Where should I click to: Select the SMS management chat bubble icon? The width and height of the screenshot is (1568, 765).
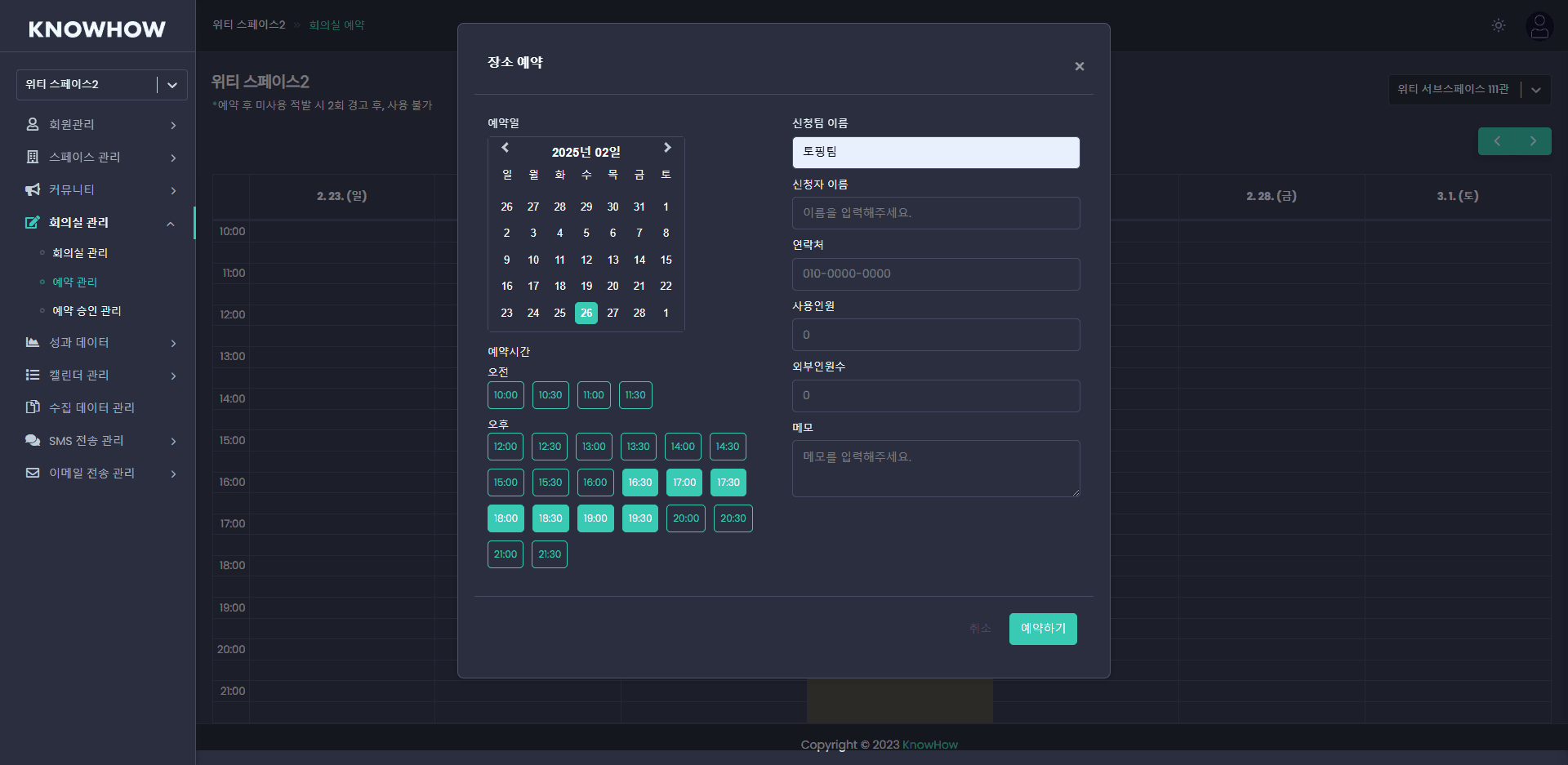32,440
